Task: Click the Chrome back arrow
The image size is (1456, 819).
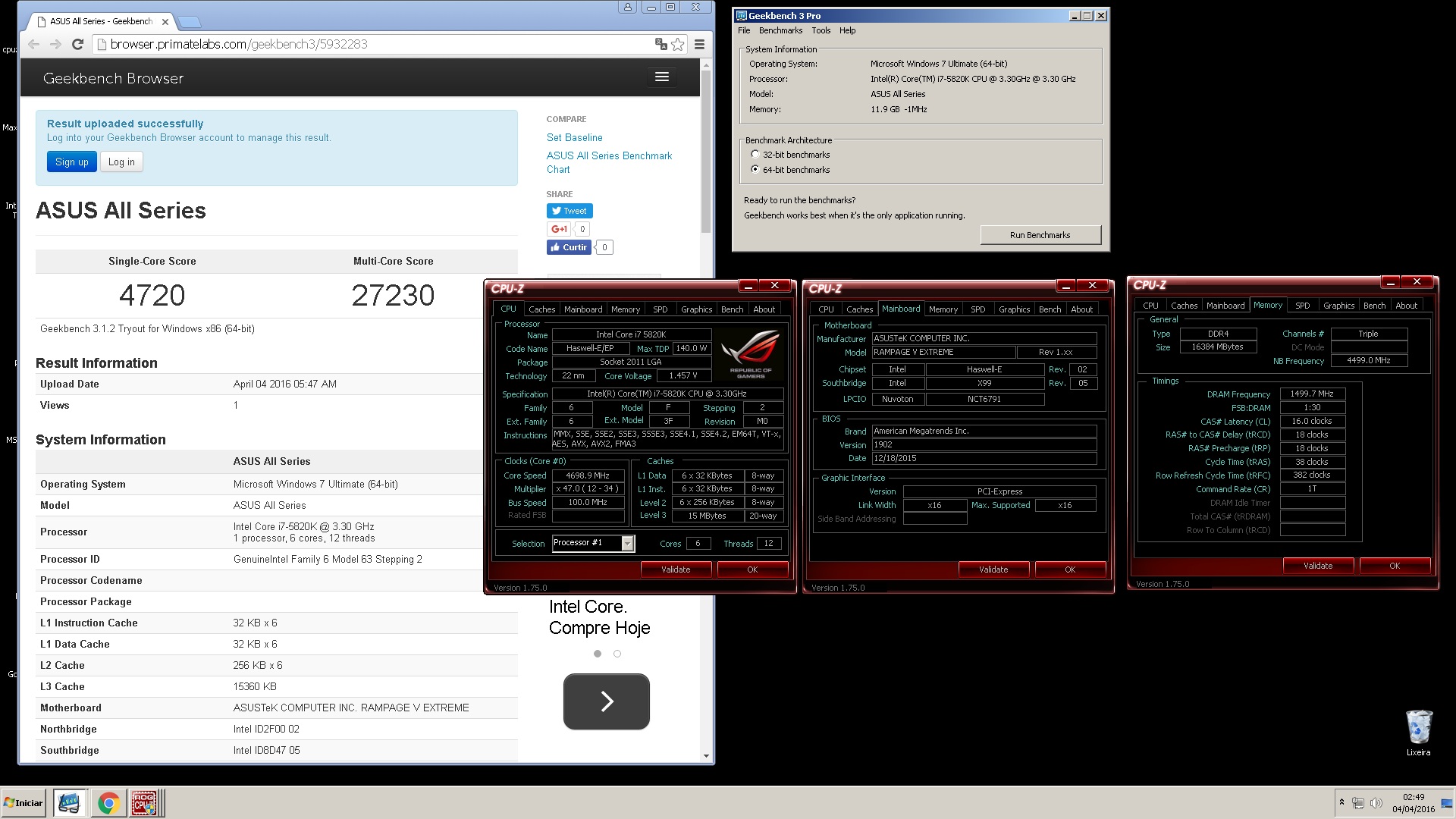Action: (x=33, y=44)
